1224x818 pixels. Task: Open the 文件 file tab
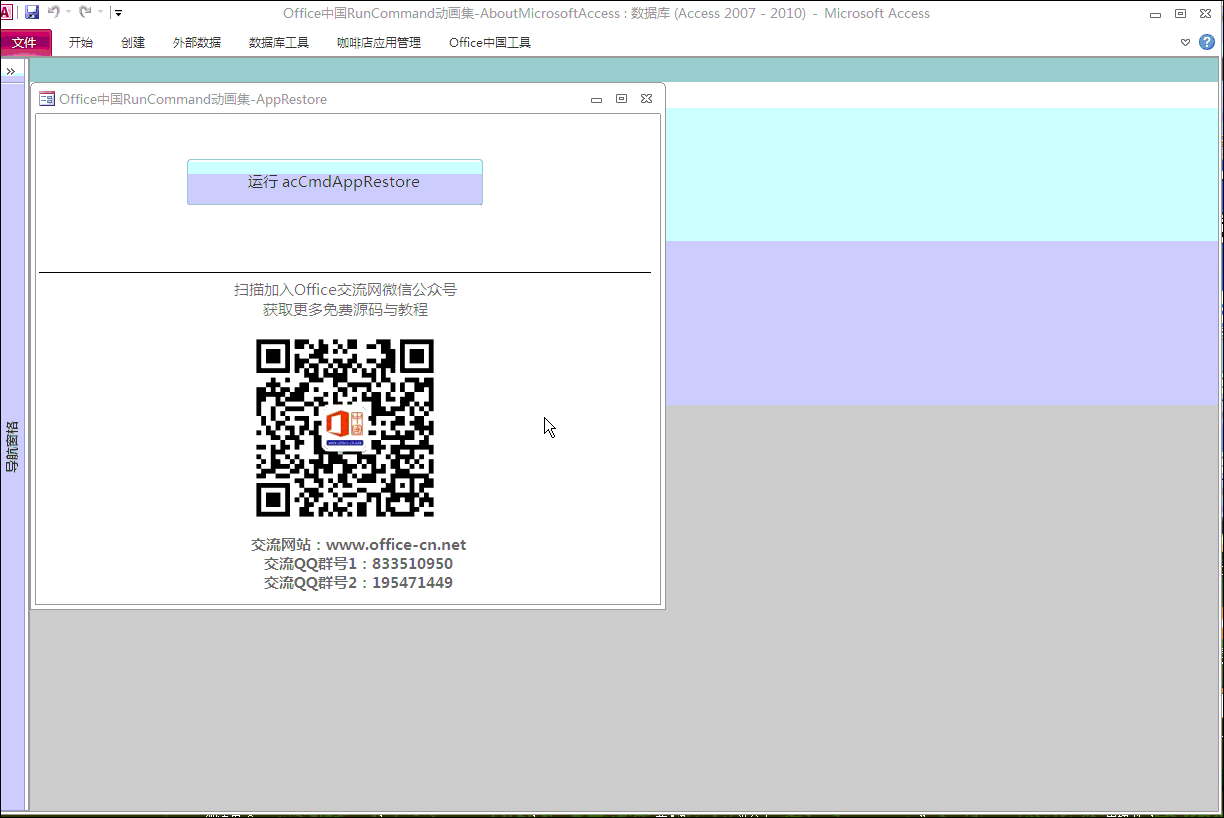coord(25,43)
